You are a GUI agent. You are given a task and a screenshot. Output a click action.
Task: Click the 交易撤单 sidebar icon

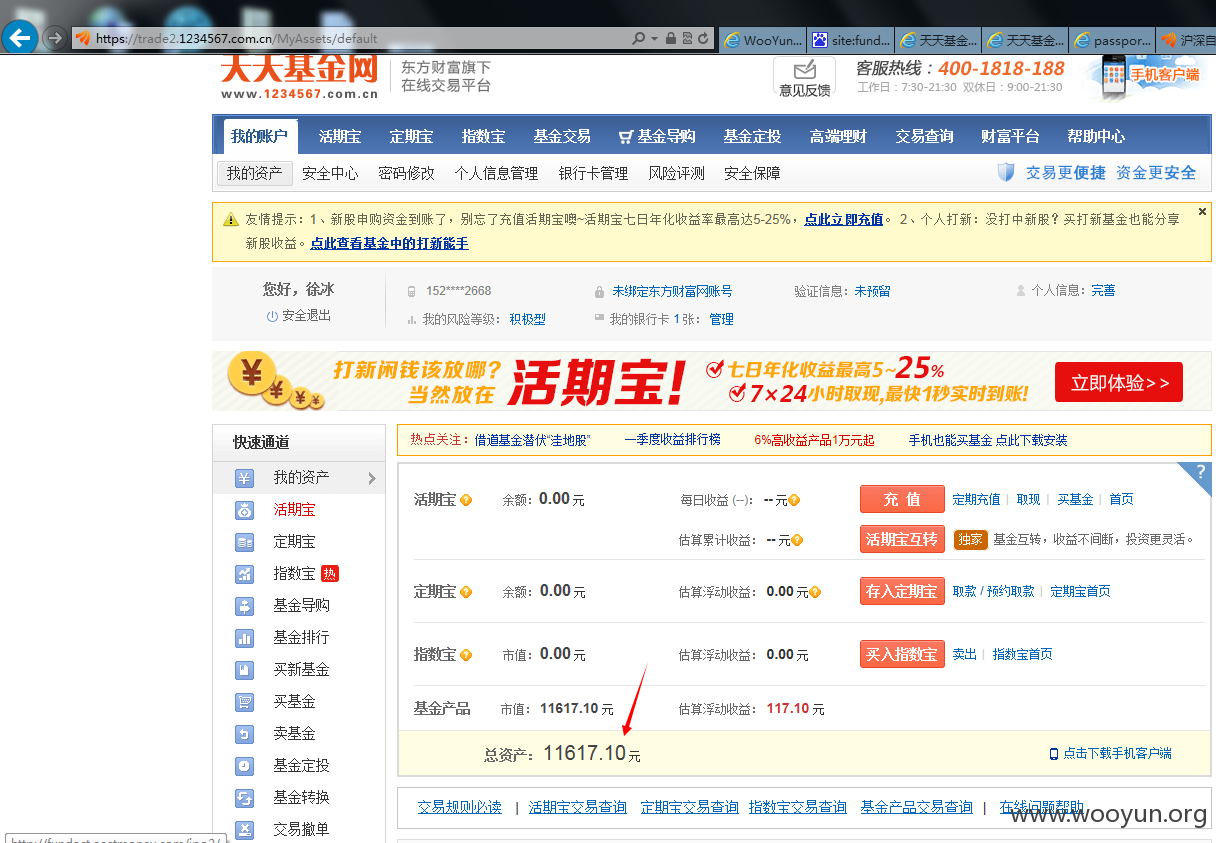pos(244,830)
